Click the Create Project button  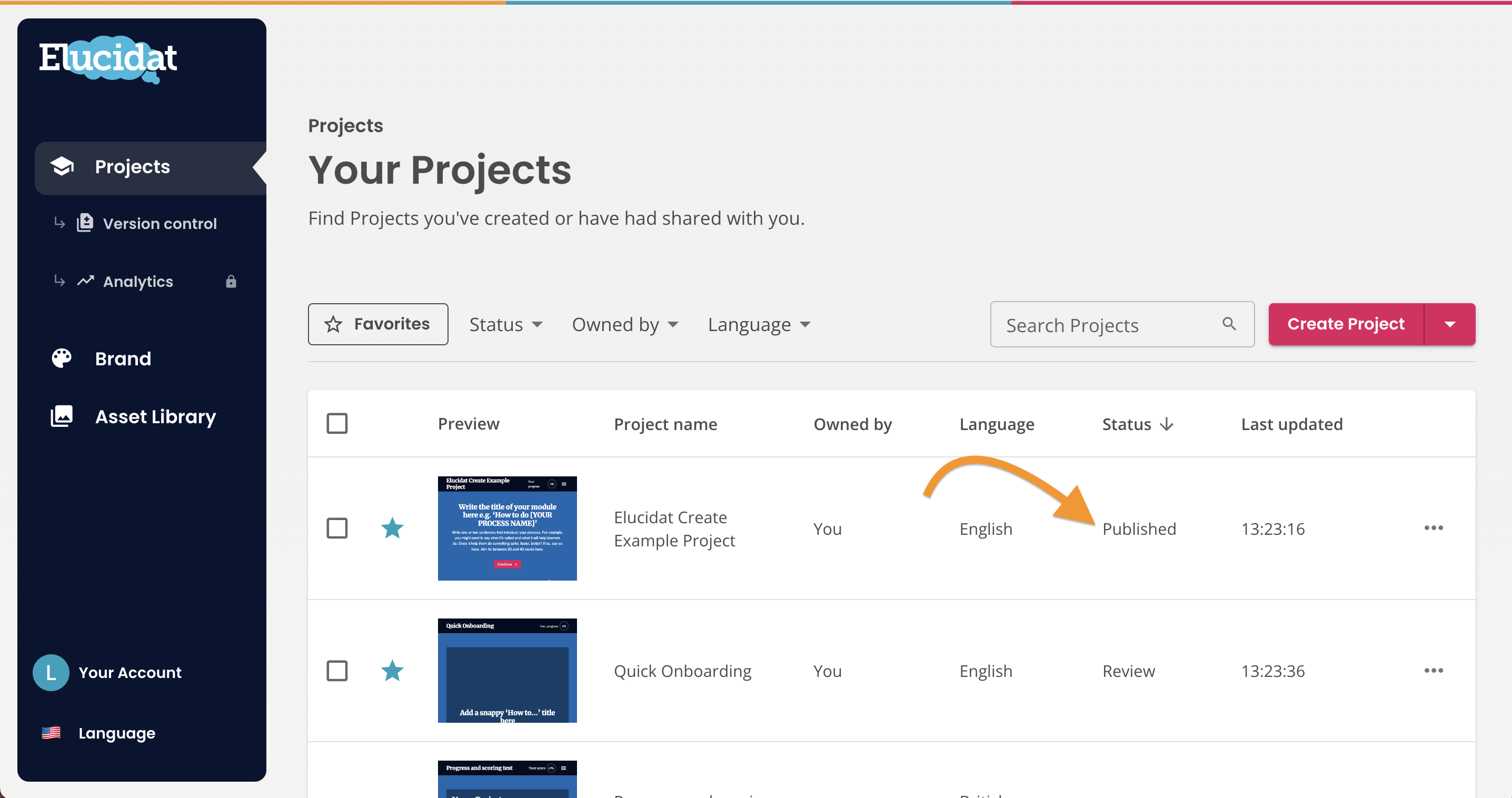click(x=1346, y=324)
